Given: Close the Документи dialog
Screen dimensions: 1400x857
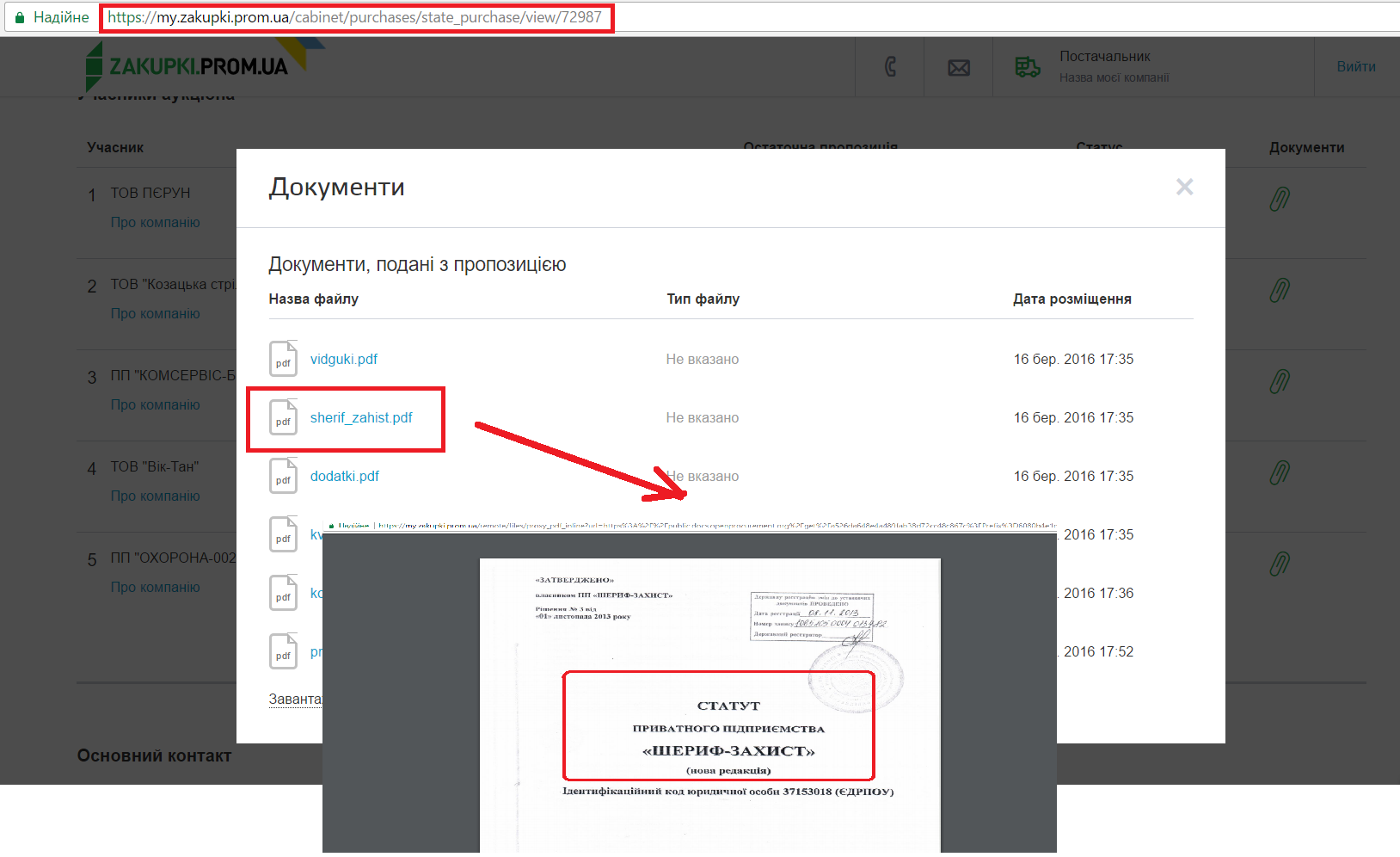Looking at the screenshot, I should point(1184,187).
